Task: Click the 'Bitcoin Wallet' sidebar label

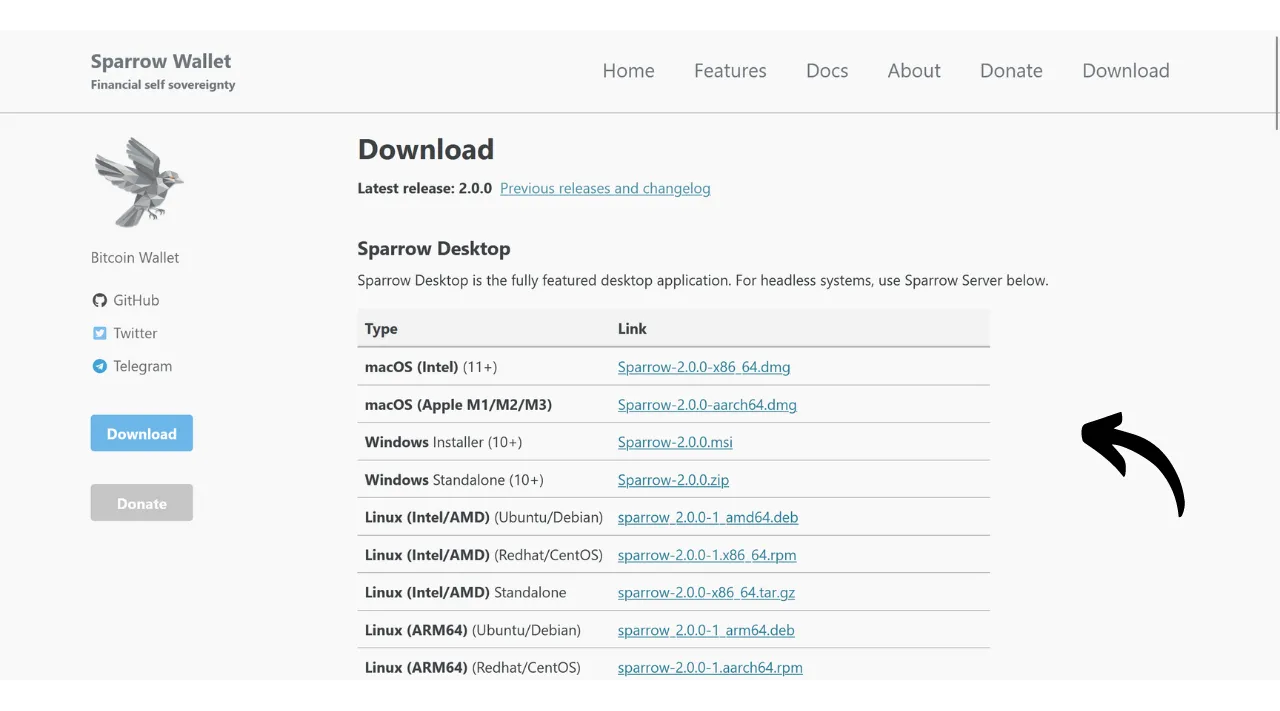Action: point(135,257)
